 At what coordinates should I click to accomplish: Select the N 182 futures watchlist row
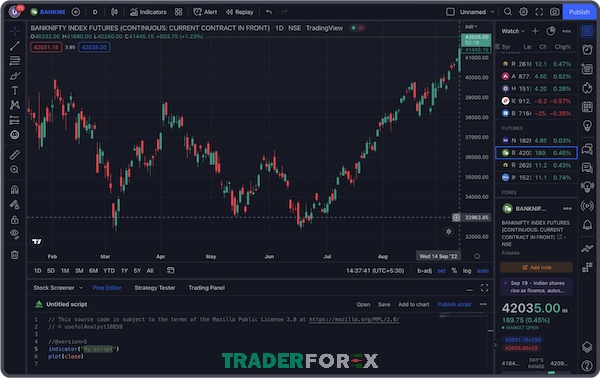pyautogui.click(x=536, y=140)
